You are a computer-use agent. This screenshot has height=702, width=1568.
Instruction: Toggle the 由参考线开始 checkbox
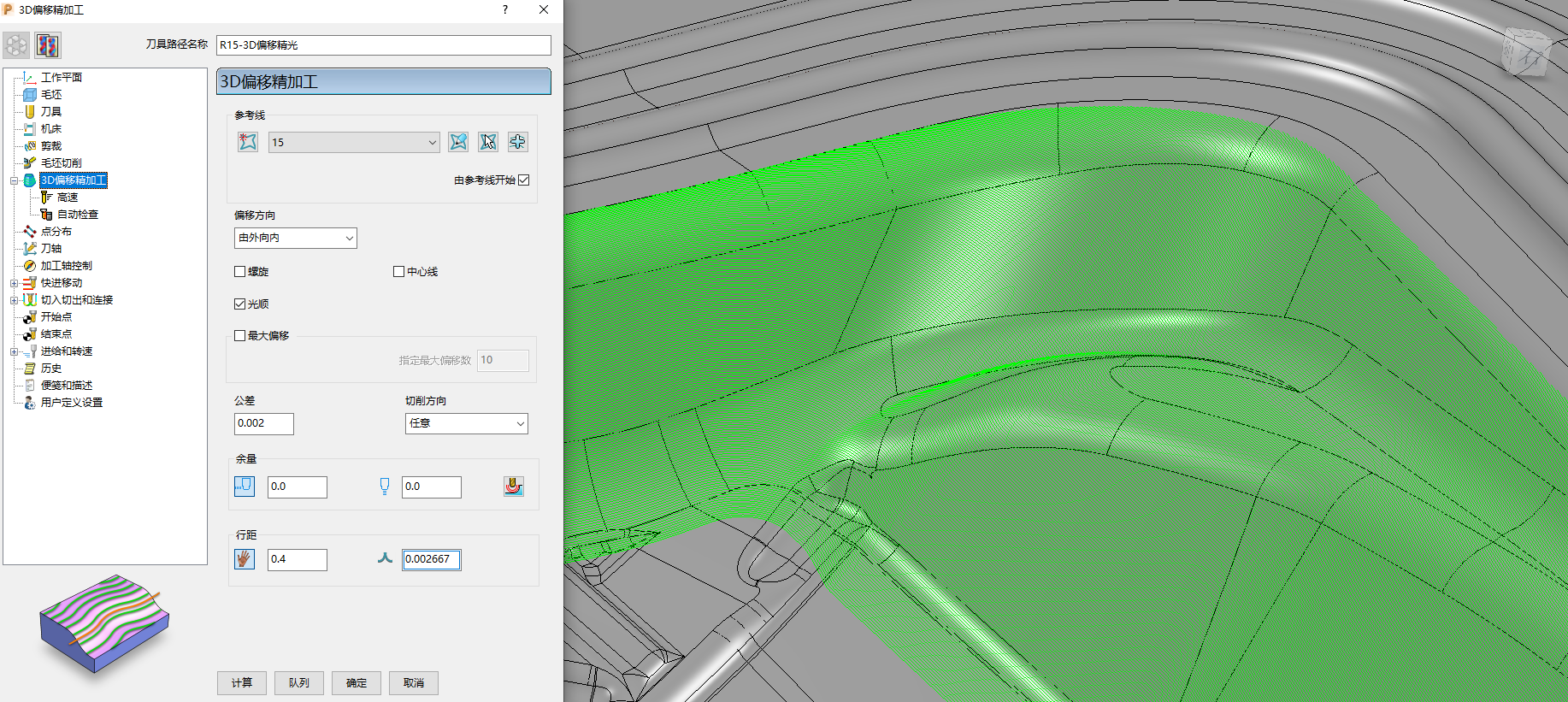(x=524, y=180)
